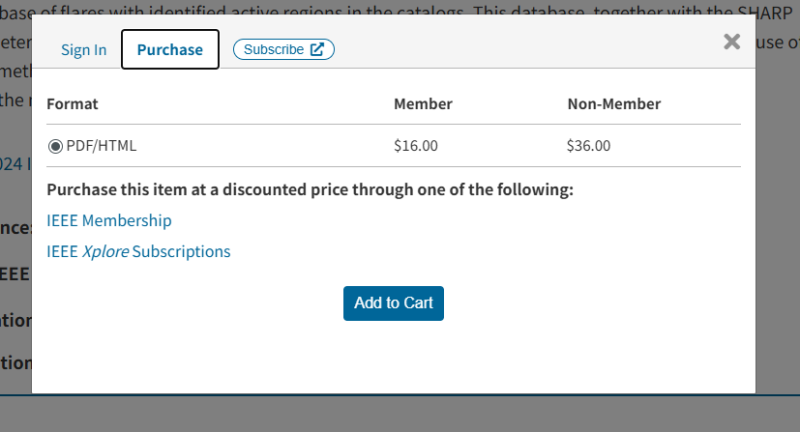
Task: Click the discounted price heading text
Action: (310, 190)
